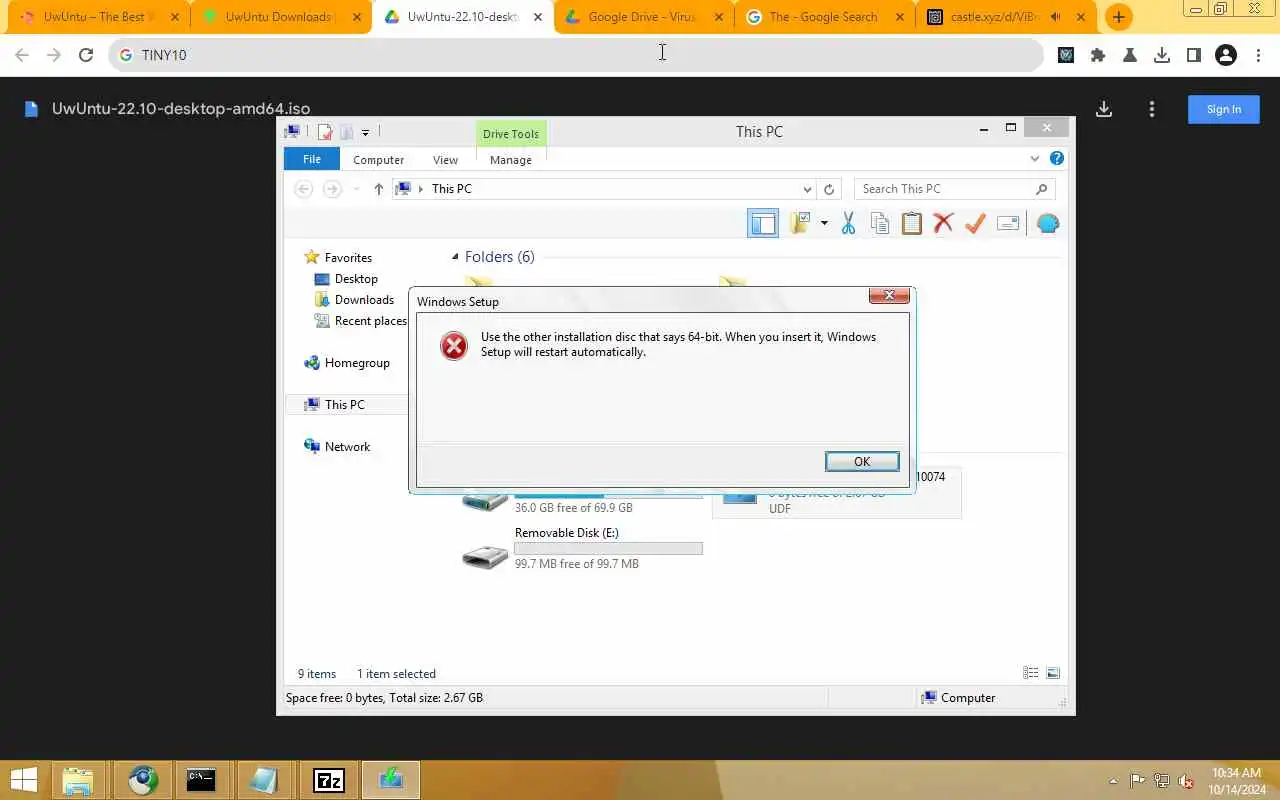Show hidden system tray icons
The height and width of the screenshot is (800, 1280).
(1115, 780)
